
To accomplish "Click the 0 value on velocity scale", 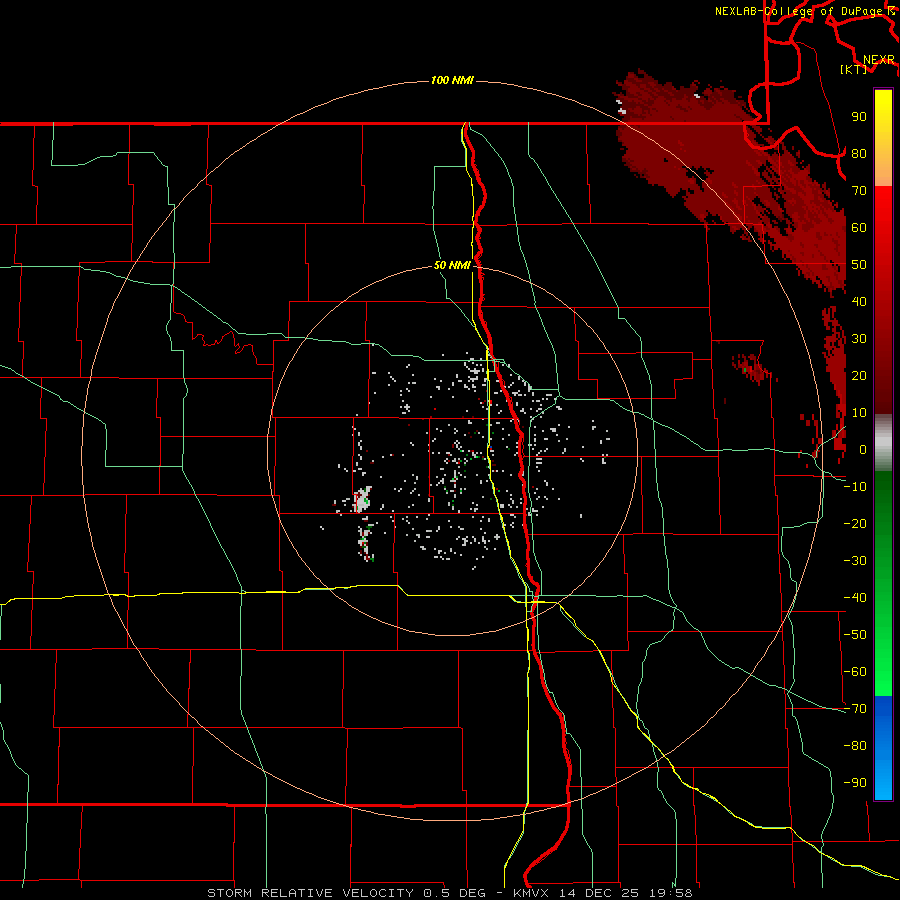I will tap(863, 449).
